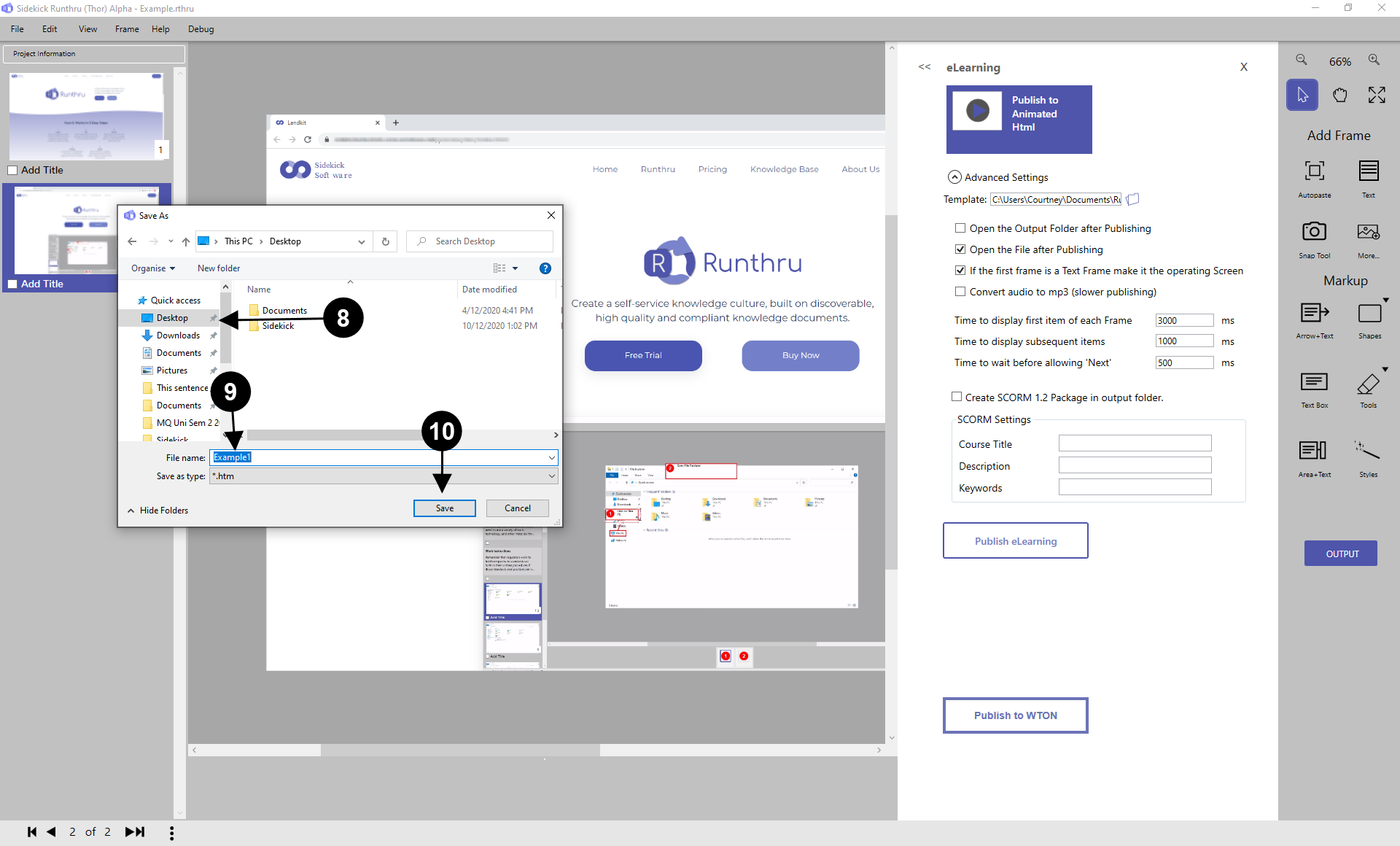Refresh the Save As folder view
Image resolution: width=1400 pixels, height=846 pixels.
point(386,241)
